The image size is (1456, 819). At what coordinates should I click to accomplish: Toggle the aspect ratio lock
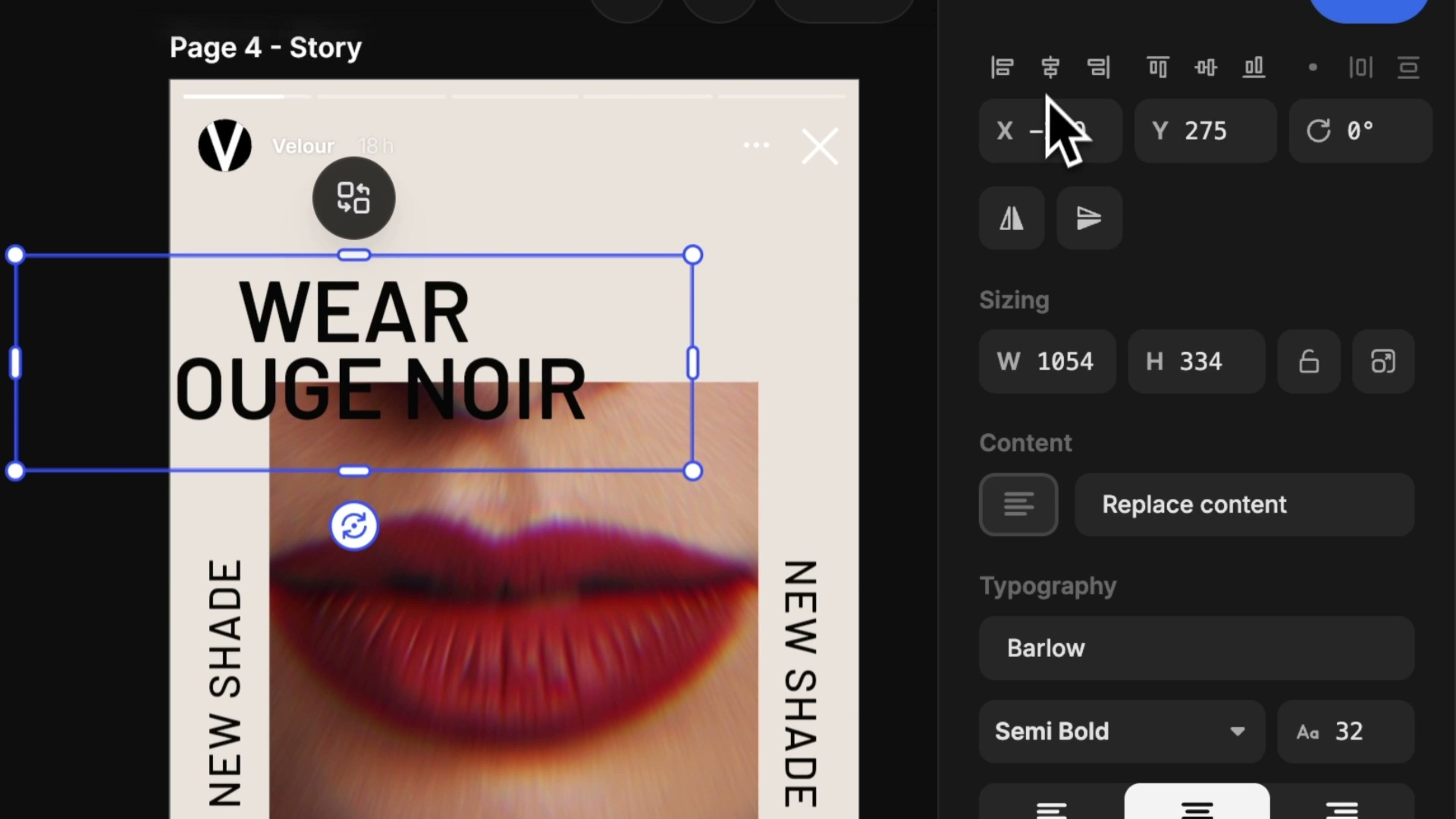(1309, 362)
